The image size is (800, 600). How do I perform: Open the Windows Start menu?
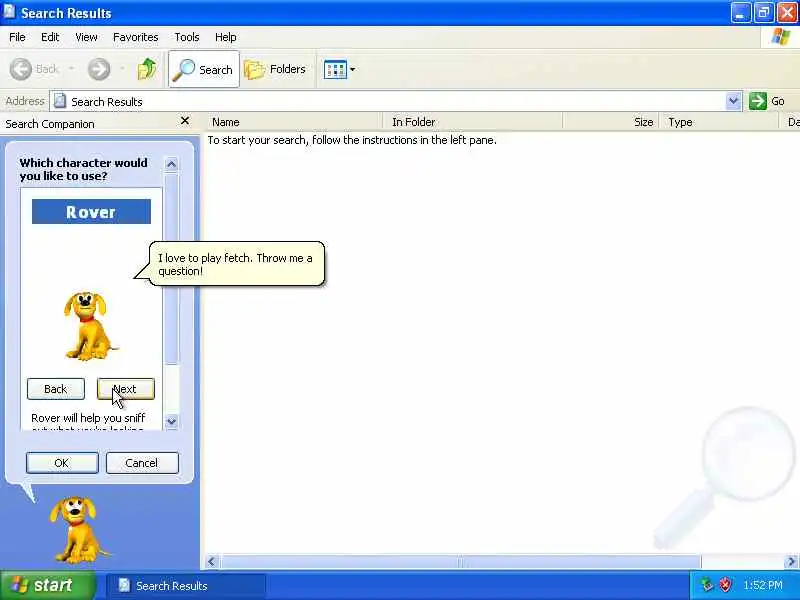[x=47, y=585]
